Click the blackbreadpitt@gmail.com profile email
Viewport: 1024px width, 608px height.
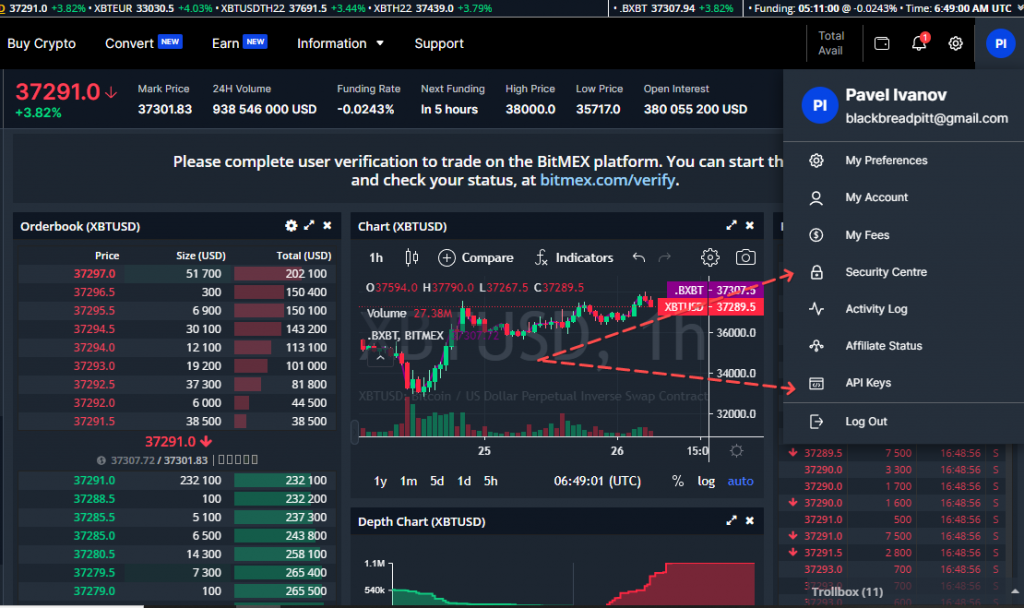[x=927, y=118]
